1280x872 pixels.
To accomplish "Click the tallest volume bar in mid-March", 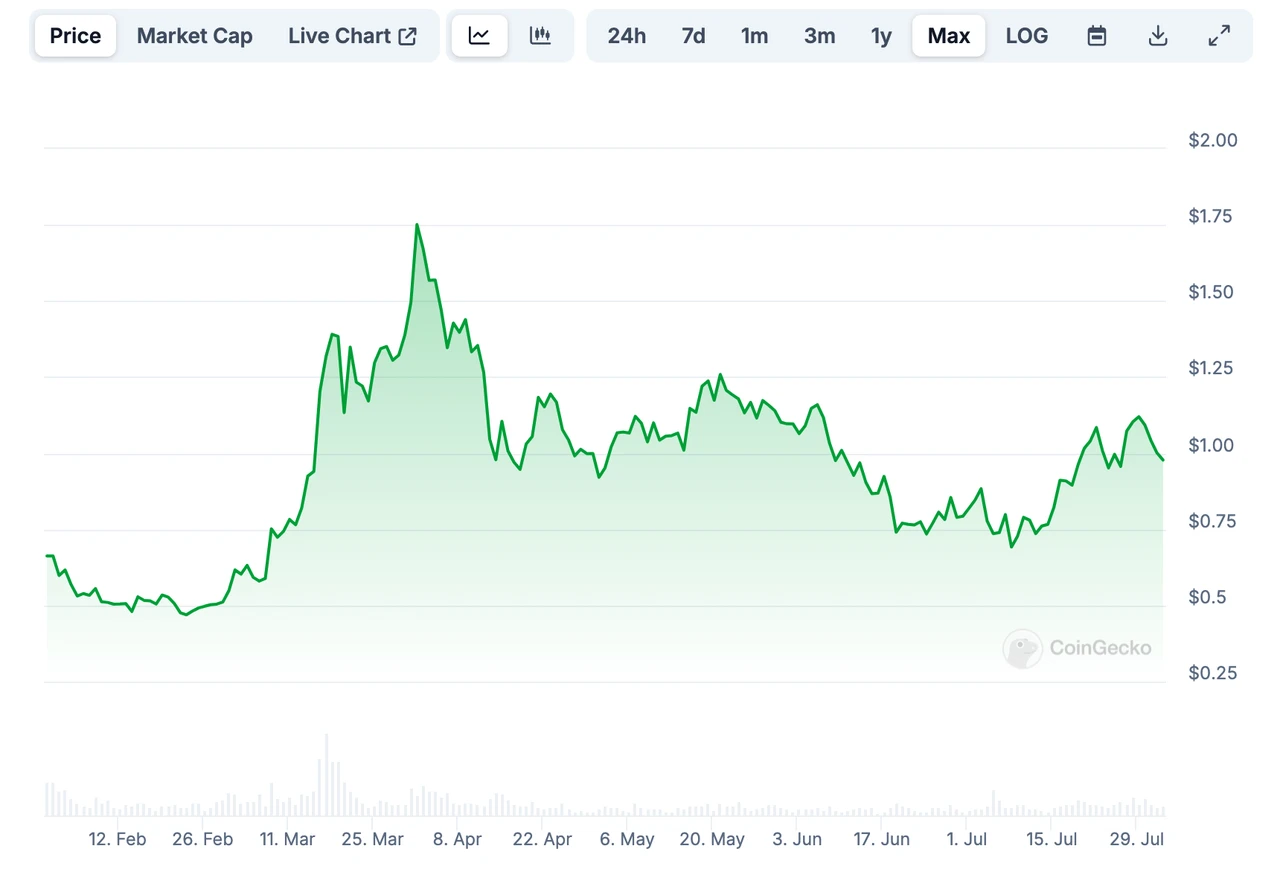I will (327, 776).
